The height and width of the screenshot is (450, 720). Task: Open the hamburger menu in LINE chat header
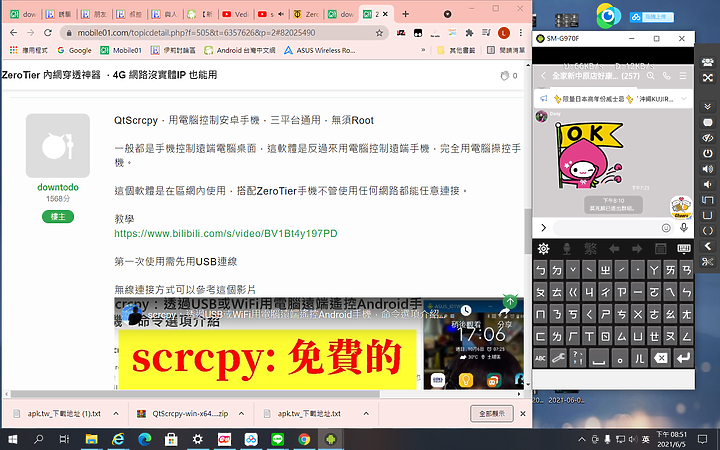[683, 76]
